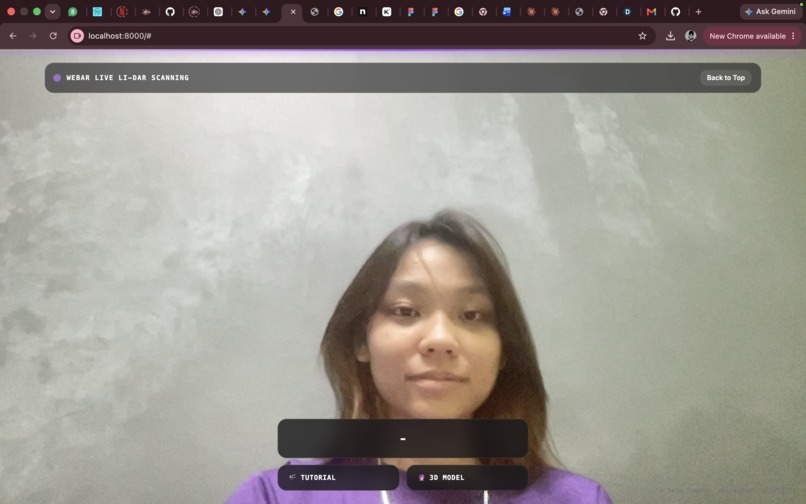Go forward to next page
Viewport: 806px width, 504px height.
[x=33, y=36]
